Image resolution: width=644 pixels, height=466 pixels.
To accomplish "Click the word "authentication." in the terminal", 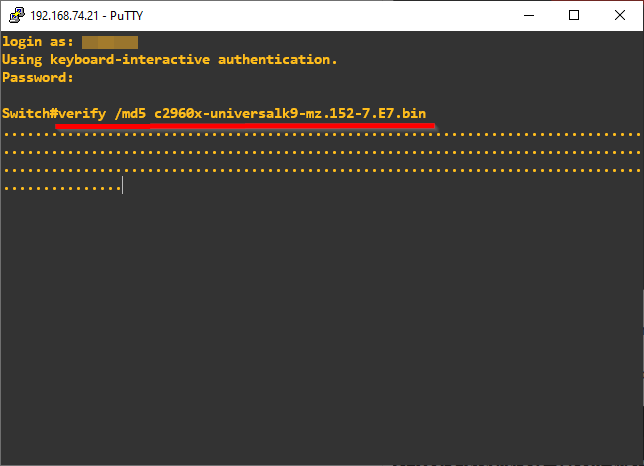I will click(277, 59).
